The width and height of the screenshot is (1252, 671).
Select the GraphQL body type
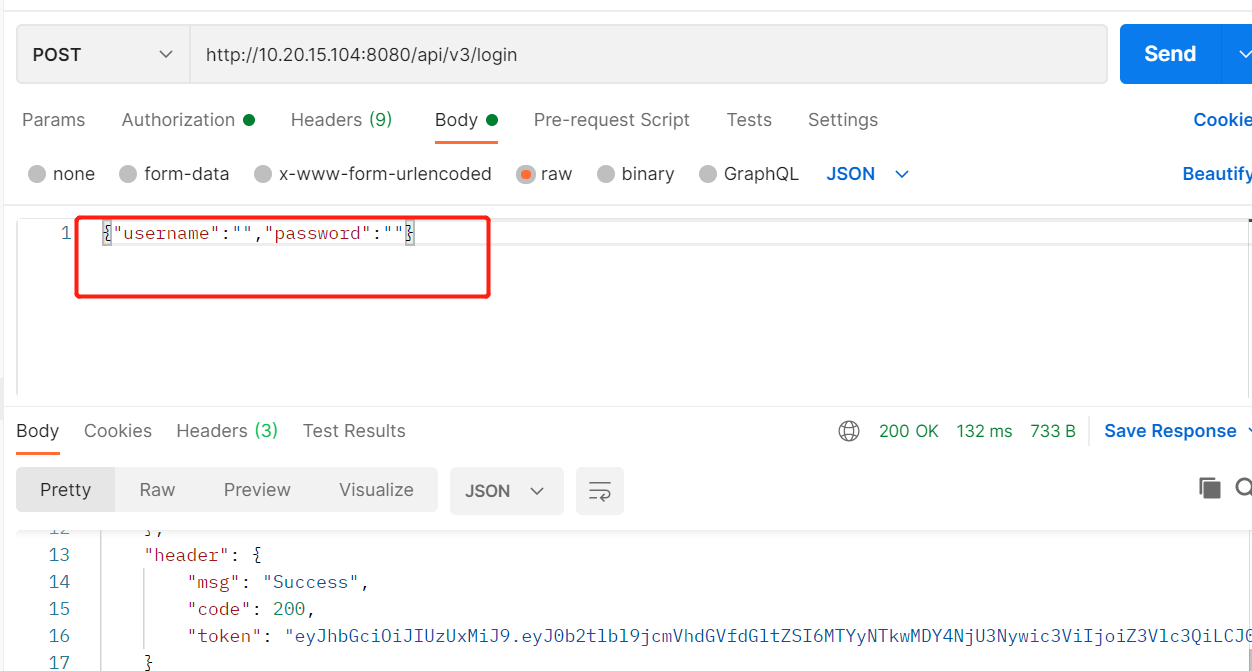click(x=749, y=174)
